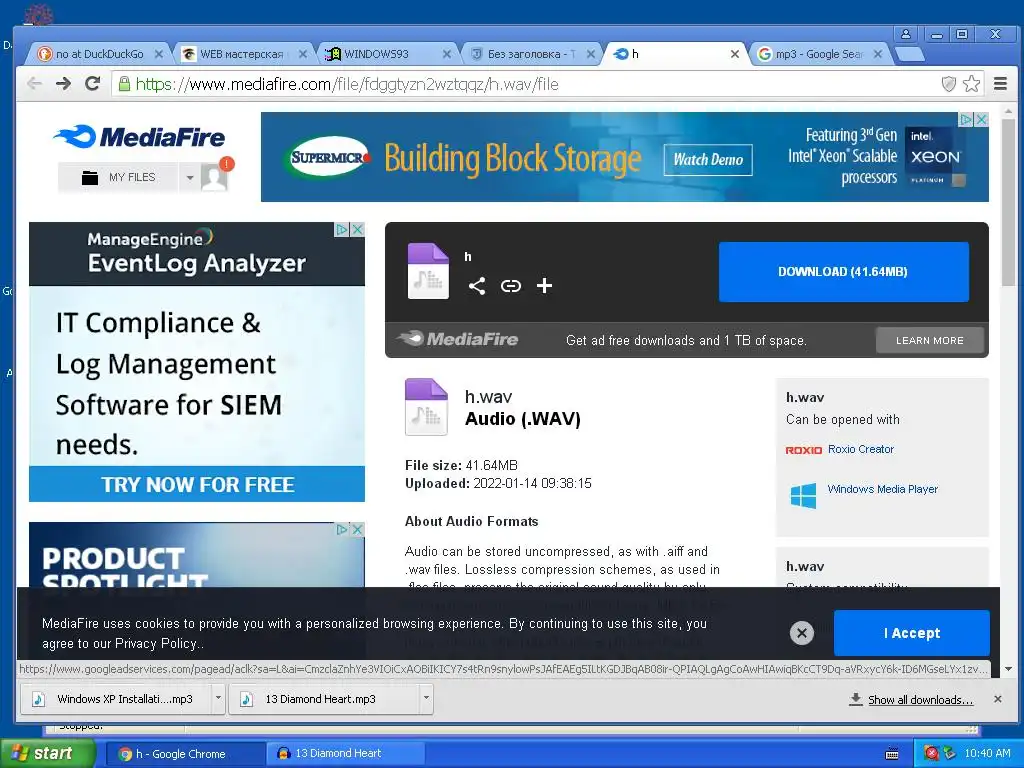Click the red shield tray icon
Image resolution: width=1024 pixels, height=768 pixels.
pos(931,753)
